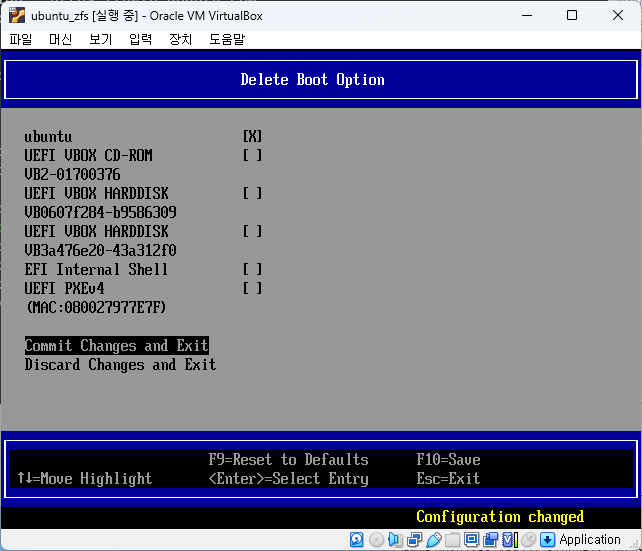Click the display settings status icon

point(471,540)
